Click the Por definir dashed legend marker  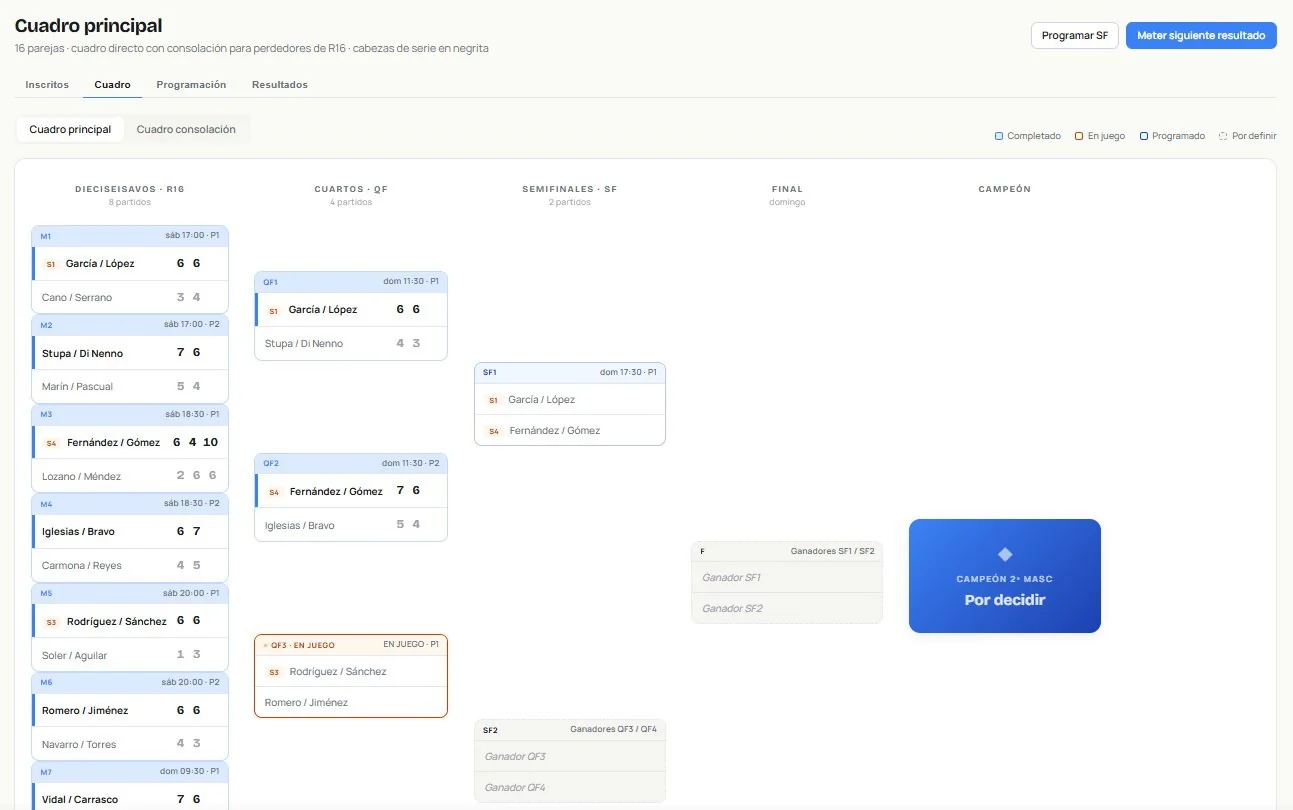point(1223,136)
